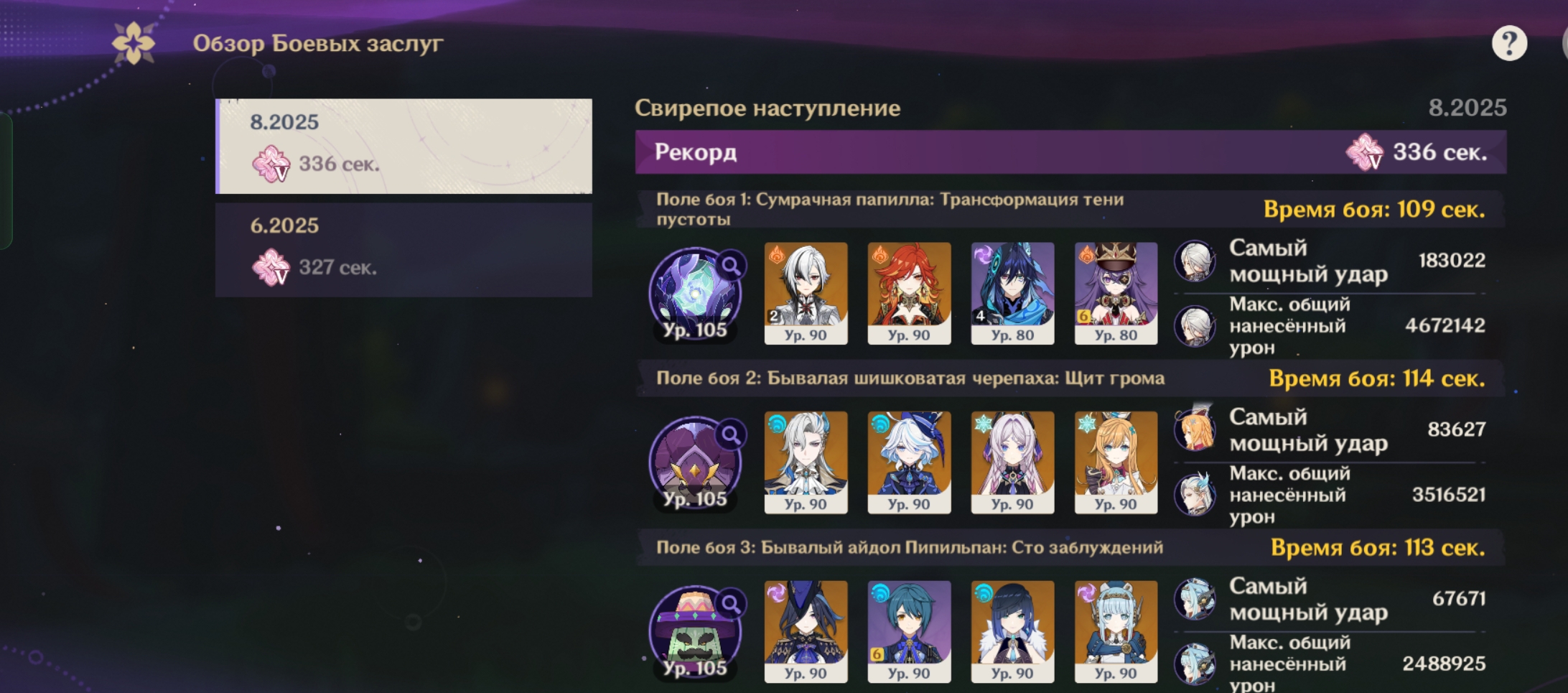Click the Рекорд 336 сек. banner

[x=1070, y=152]
